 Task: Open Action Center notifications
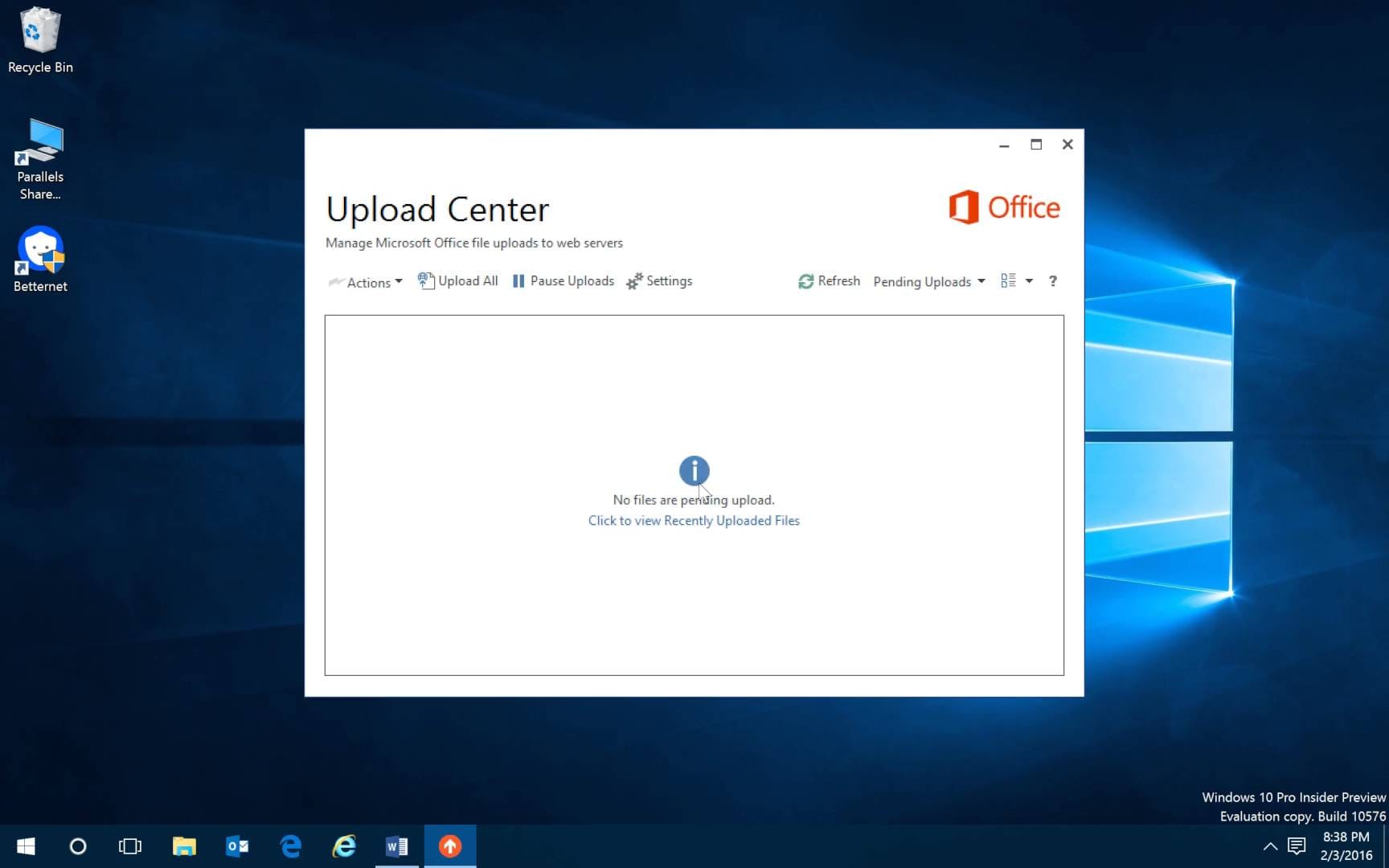[1297, 846]
